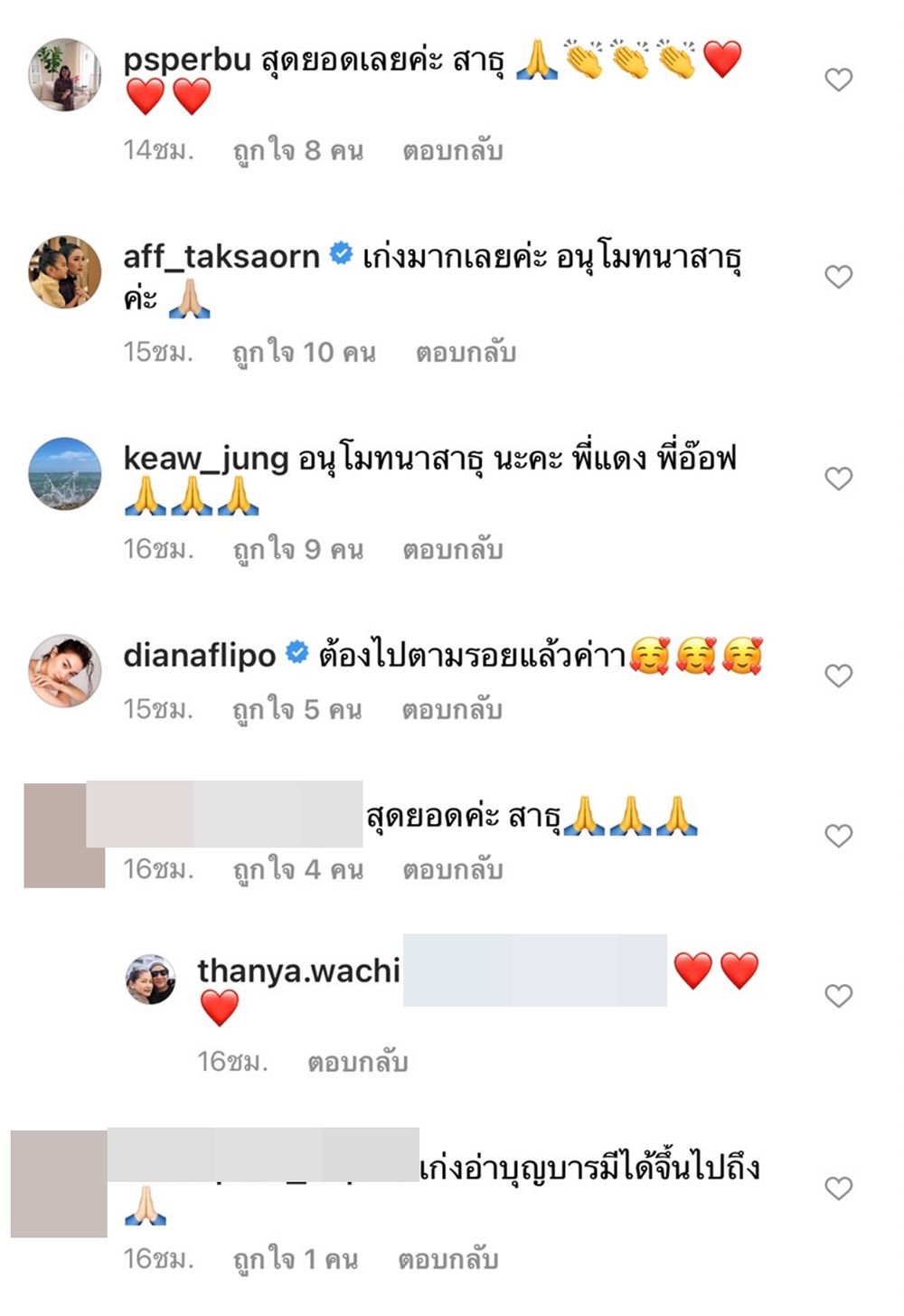904x1316 pixels.
Task: Reply to thanya.wachi's comment
Action: pyautogui.click(x=357, y=1062)
